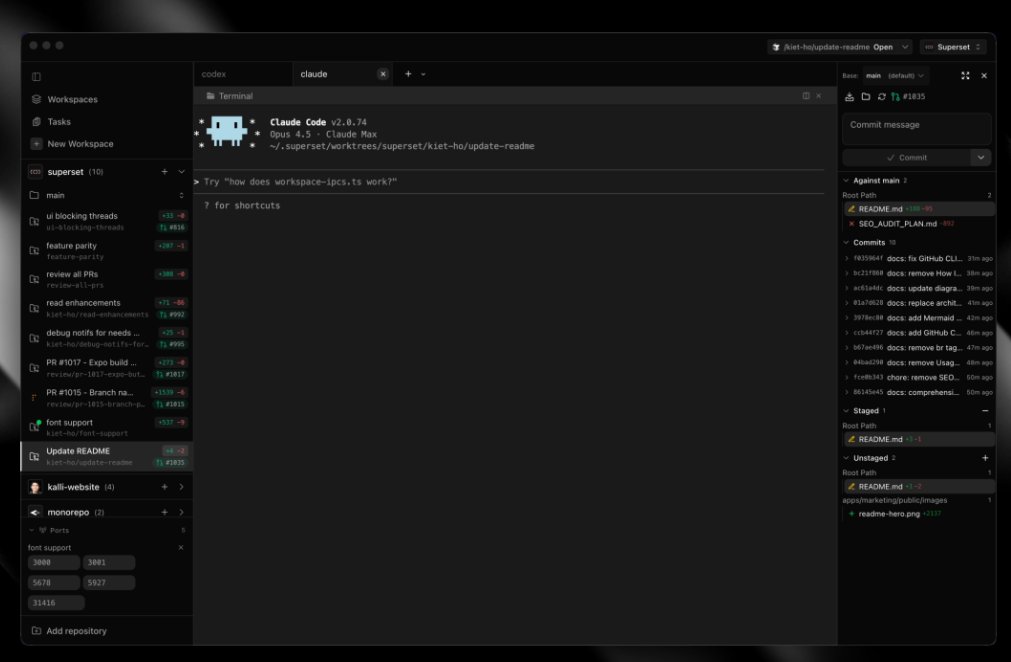The width and height of the screenshot is (1011, 662).
Task: Open the PR #1015 Branch na... workspace
Action: pos(106,398)
